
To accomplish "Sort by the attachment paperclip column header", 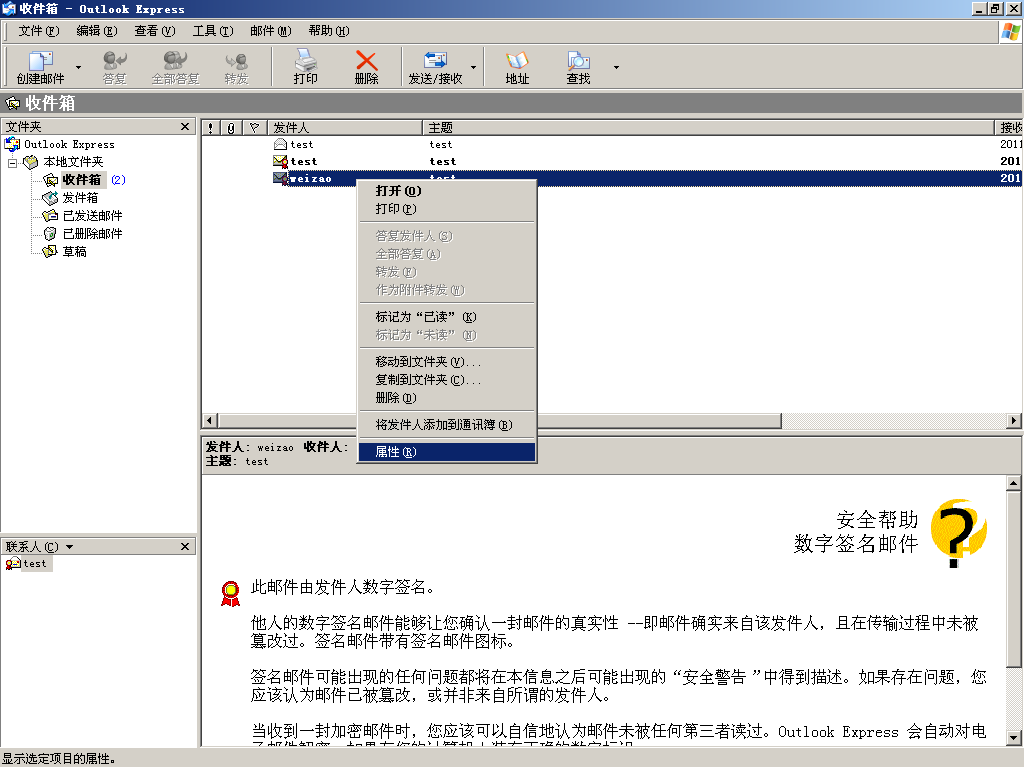I will (231, 127).
